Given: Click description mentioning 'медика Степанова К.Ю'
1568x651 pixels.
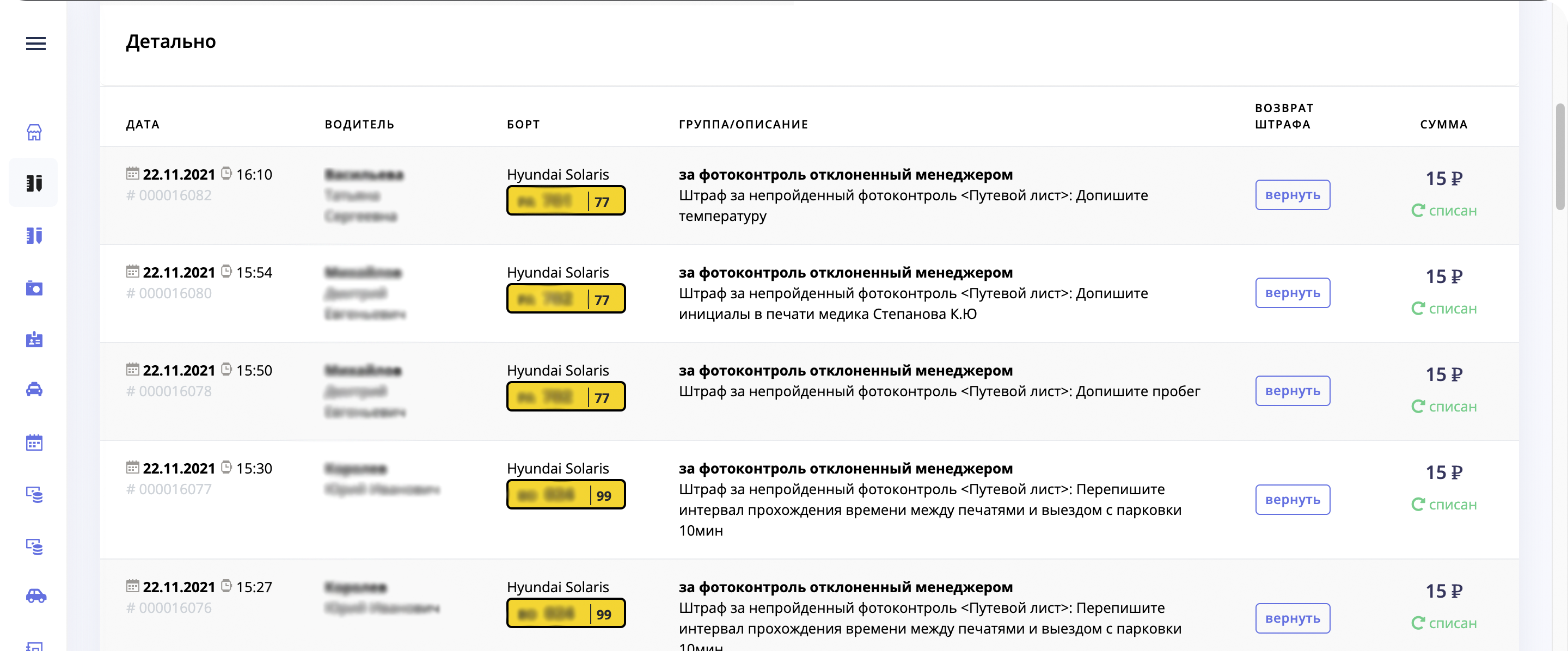Looking at the screenshot, I should point(913,304).
